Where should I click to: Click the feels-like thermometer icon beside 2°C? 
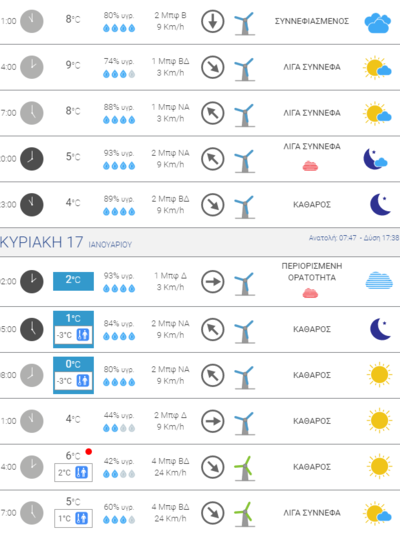click(x=82, y=472)
